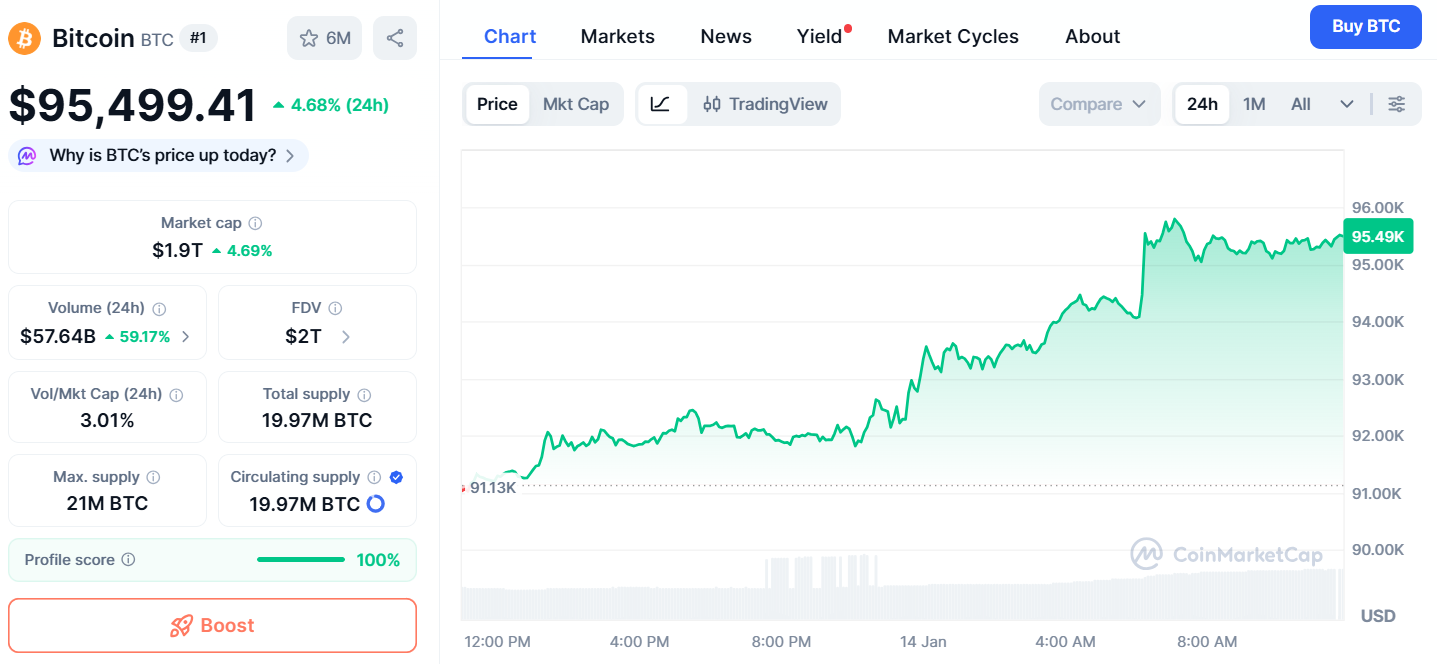This screenshot has height=664, width=1437.
Task: Click the orange Boost button
Action: click(212, 626)
